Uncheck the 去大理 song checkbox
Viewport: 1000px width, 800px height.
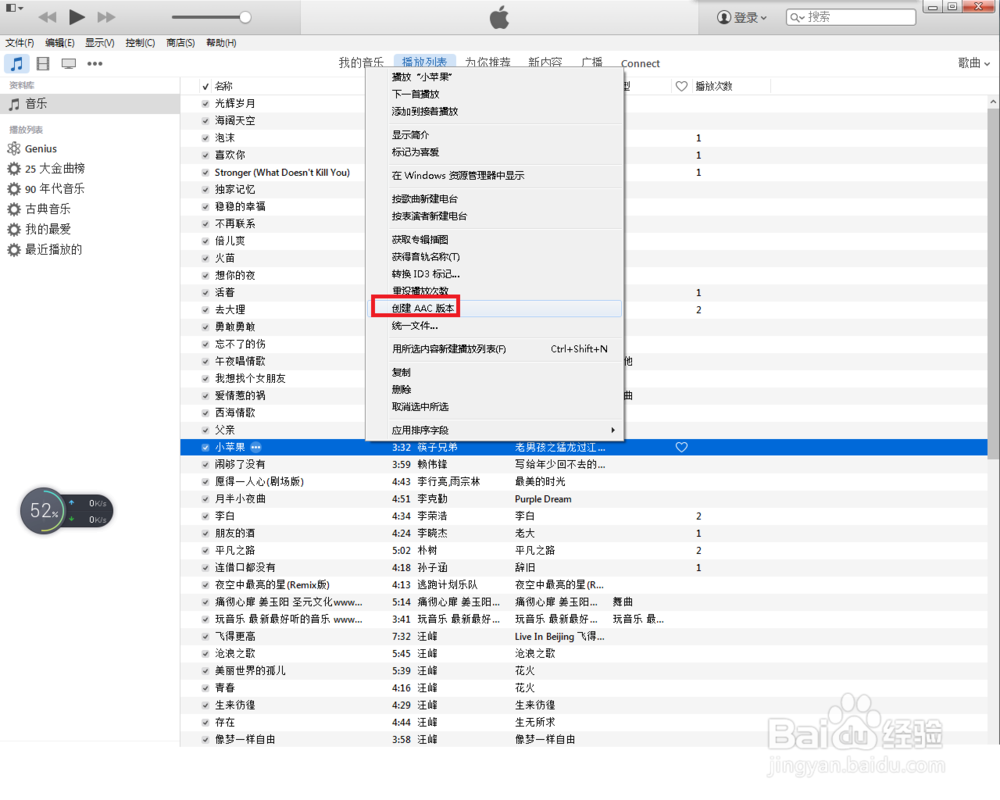[x=205, y=309]
